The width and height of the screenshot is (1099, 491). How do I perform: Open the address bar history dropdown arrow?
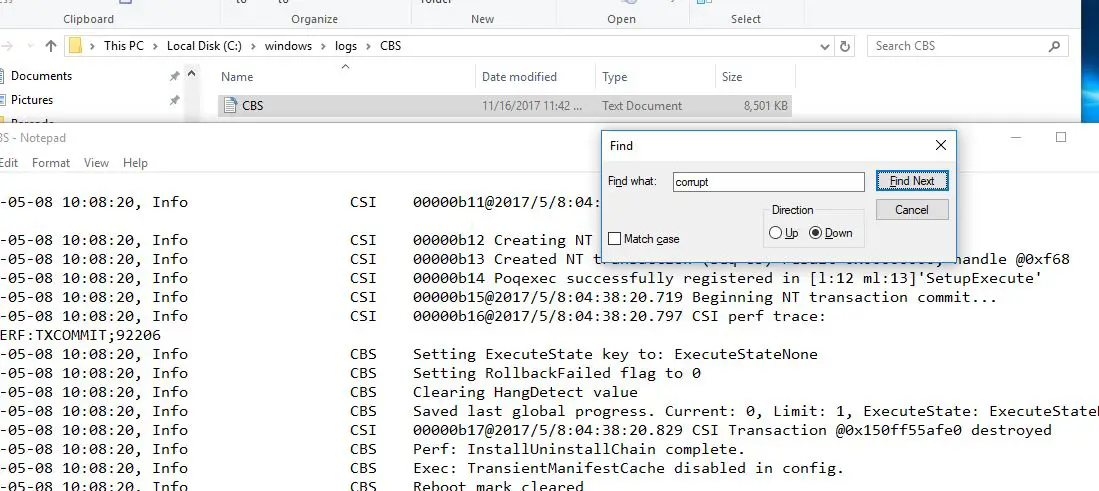(825, 46)
